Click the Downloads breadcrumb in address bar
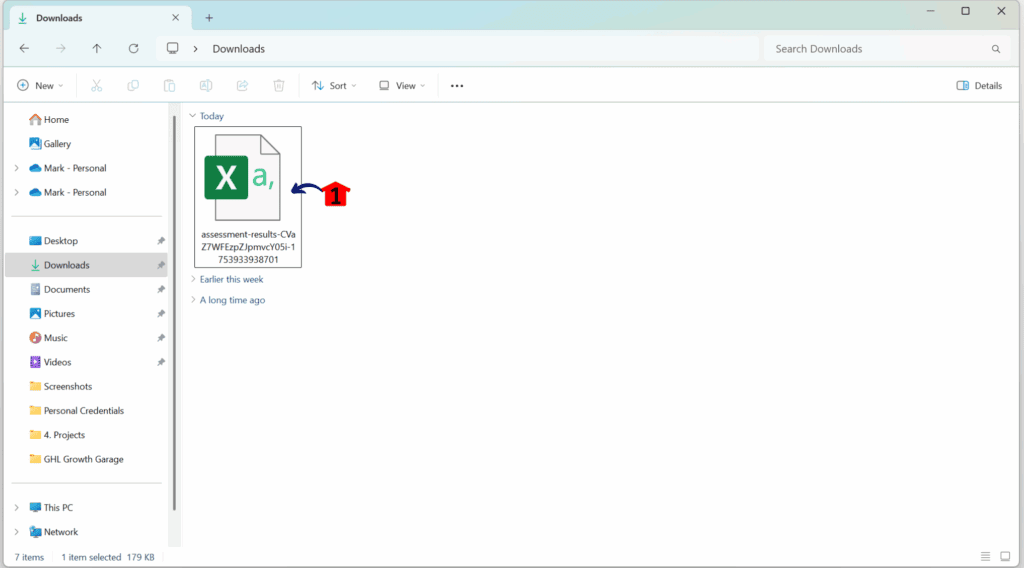1024x568 pixels. [x=238, y=49]
